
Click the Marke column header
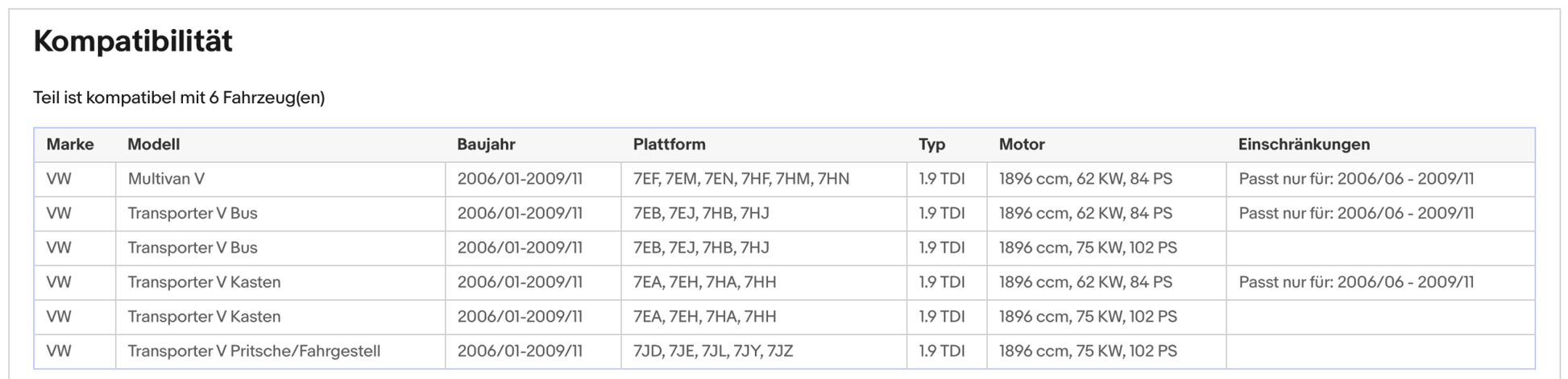click(70, 144)
